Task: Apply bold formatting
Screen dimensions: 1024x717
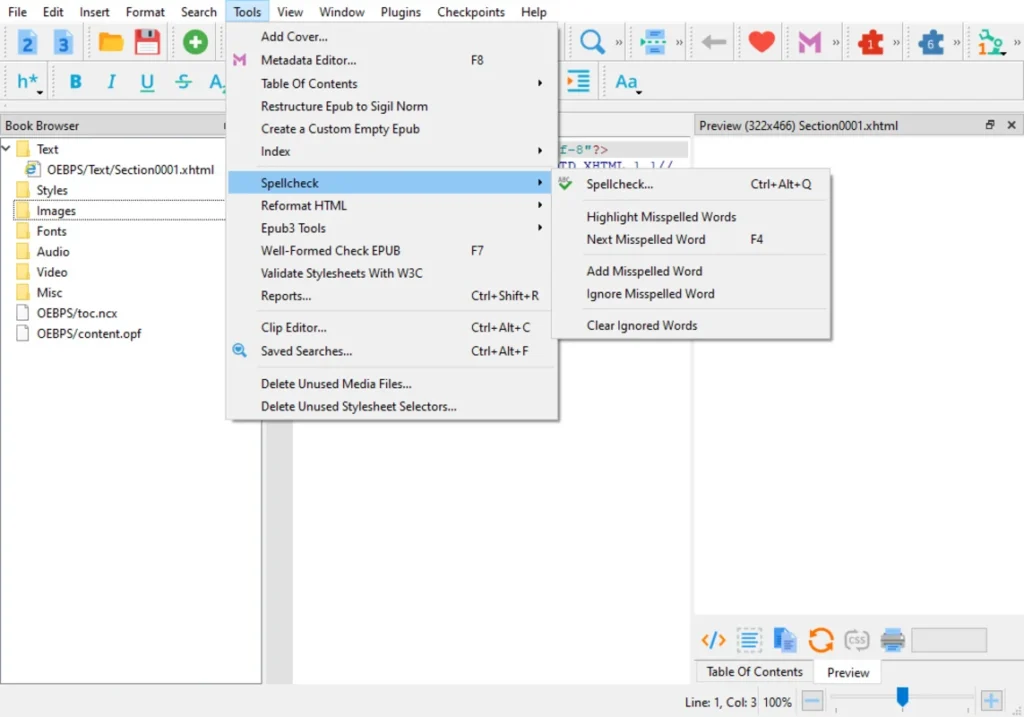Action: [x=76, y=82]
